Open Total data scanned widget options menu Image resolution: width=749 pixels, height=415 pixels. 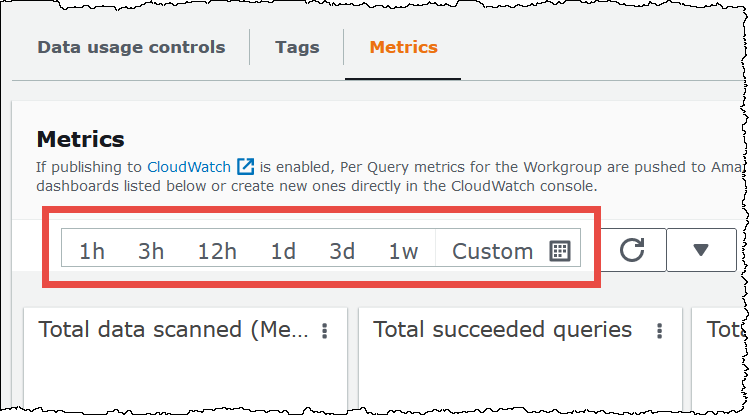point(324,331)
